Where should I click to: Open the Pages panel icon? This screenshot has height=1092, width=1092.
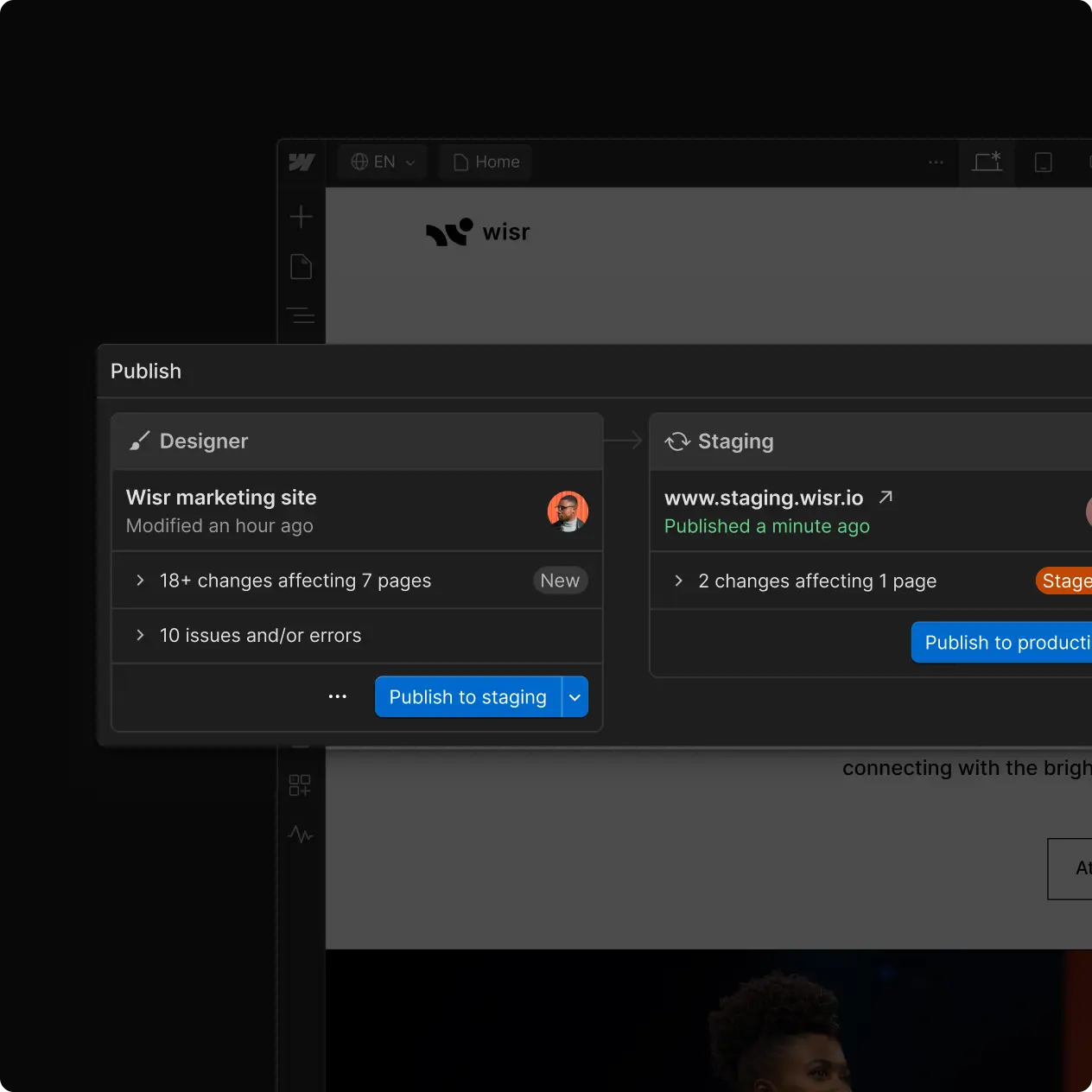pos(301,267)
